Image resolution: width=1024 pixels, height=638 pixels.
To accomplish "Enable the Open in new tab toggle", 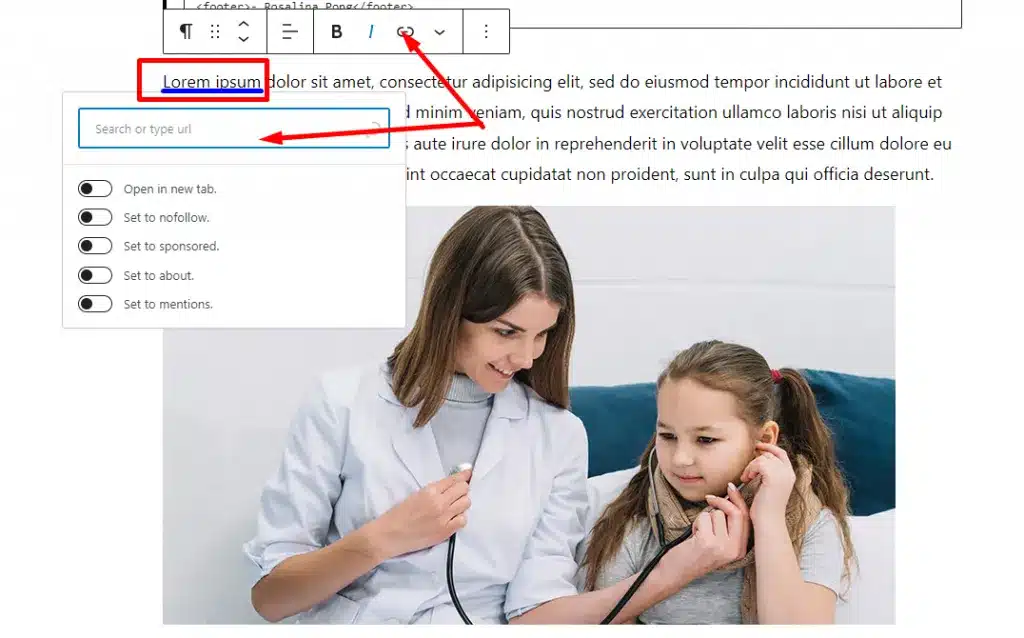I will (95, 188).
